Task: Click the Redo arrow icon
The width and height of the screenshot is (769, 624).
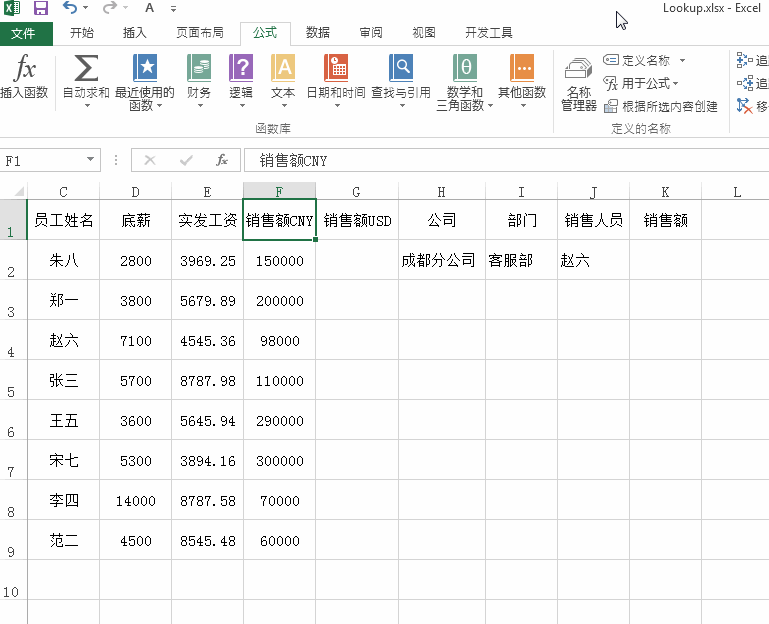Action: tap(110, 7)
